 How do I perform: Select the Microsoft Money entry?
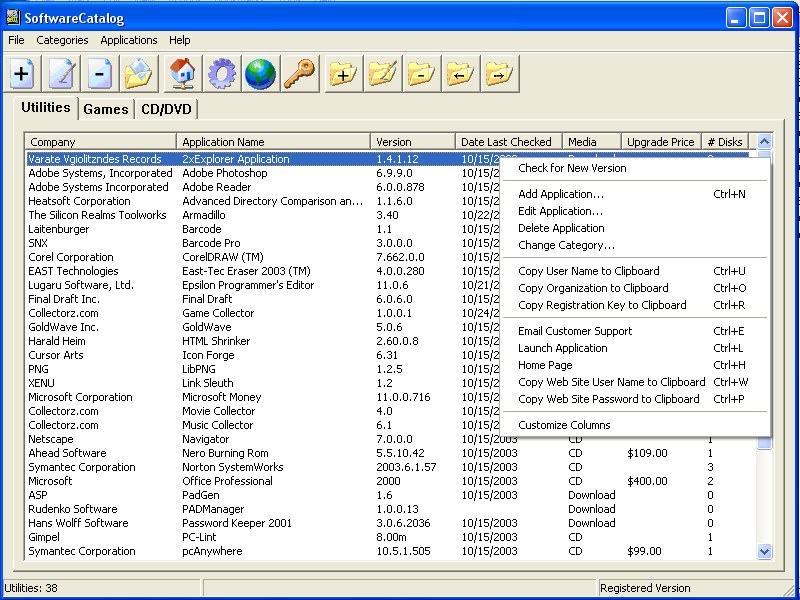pyautogui.click(x=221, y=397)
